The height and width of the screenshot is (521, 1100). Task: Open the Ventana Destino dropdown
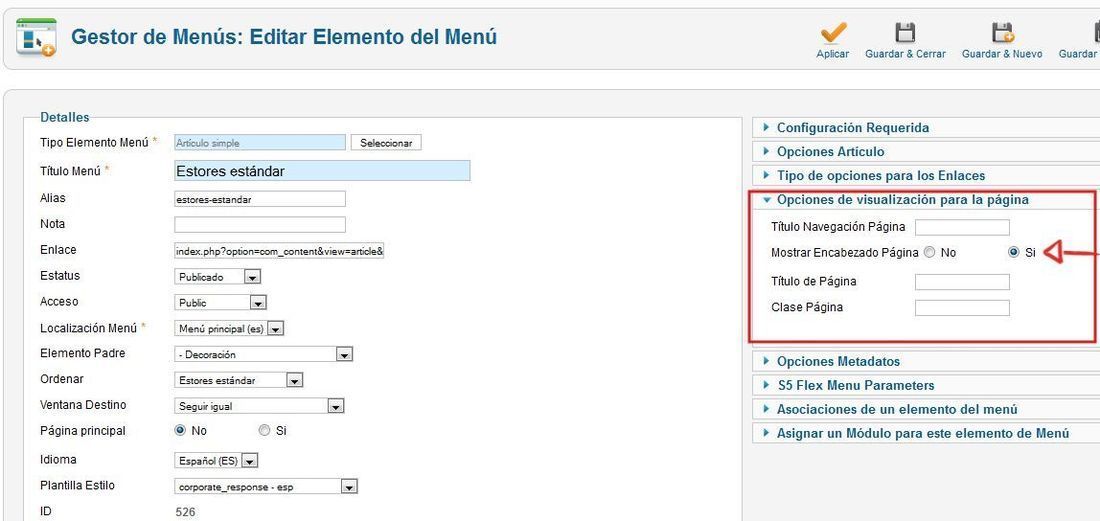(259, 406)
